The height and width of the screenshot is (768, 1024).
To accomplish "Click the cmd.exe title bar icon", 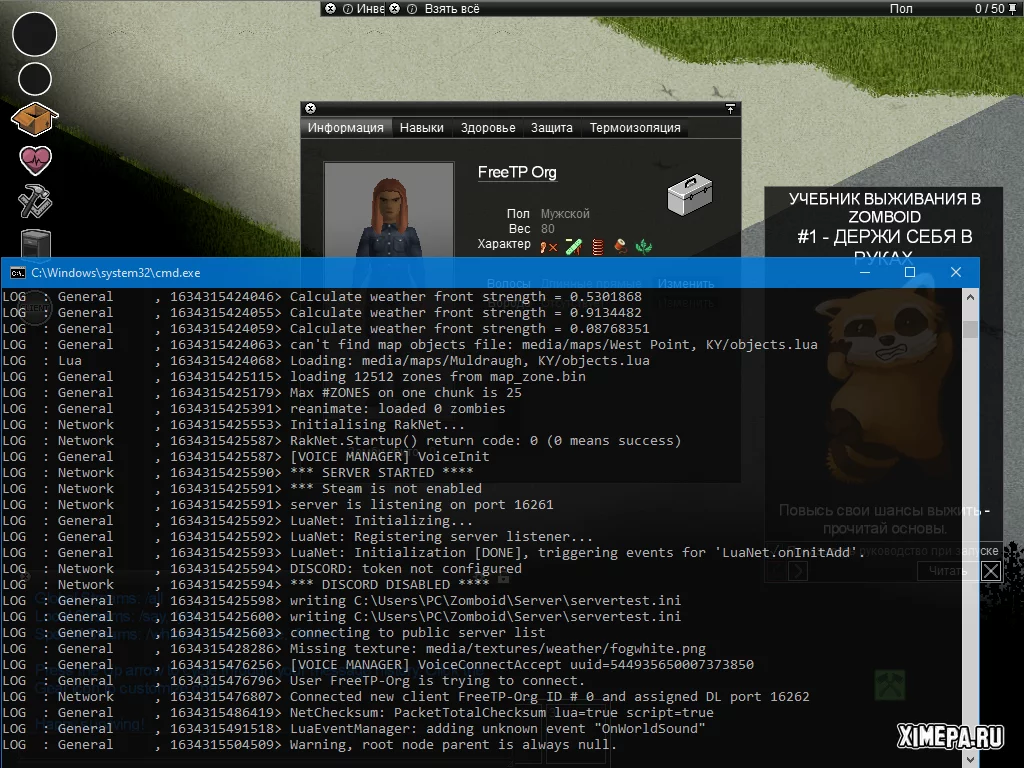I will (x=17, y=272).
